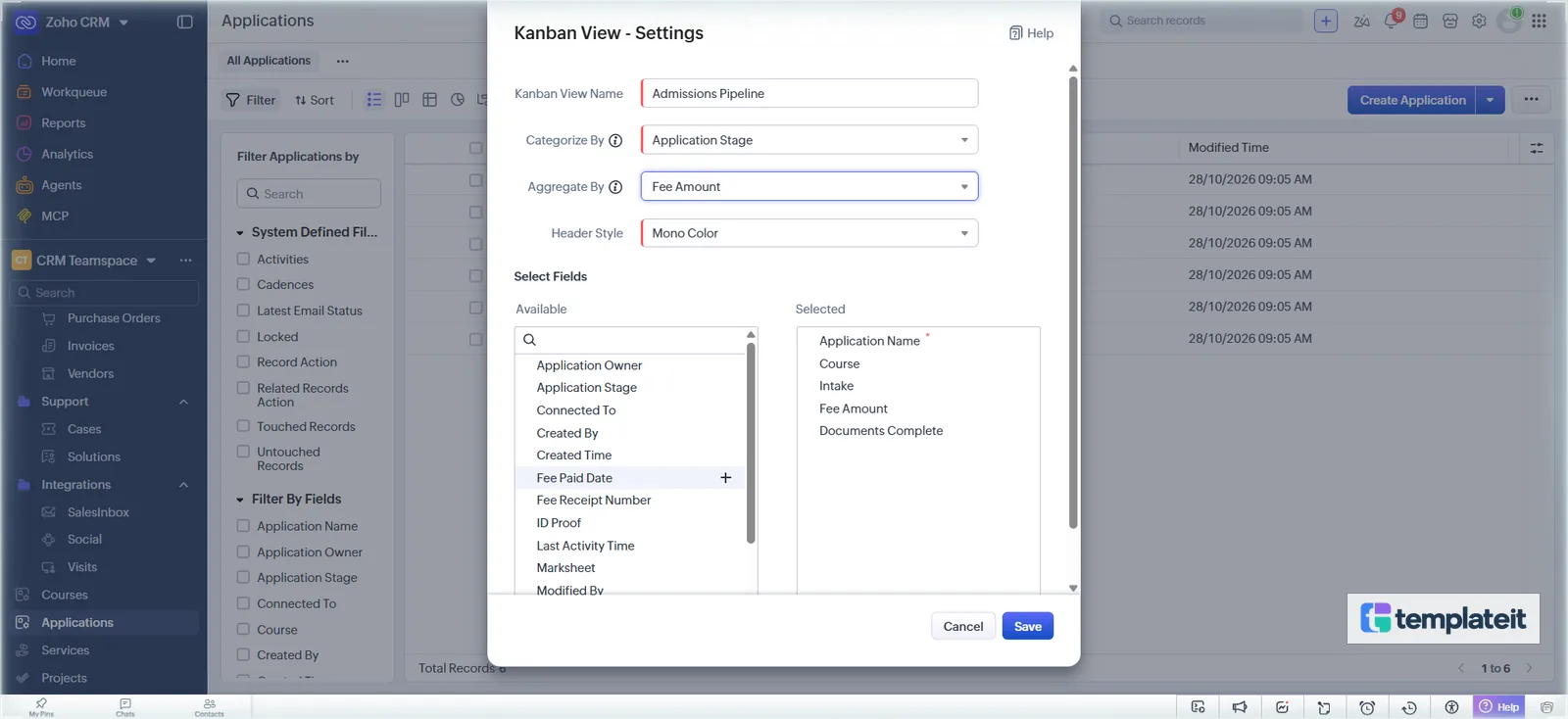This screenshot has height=719, width=1568.
Task: Open Help in Kanban View Settings
Action: [x=1031, y=33]
